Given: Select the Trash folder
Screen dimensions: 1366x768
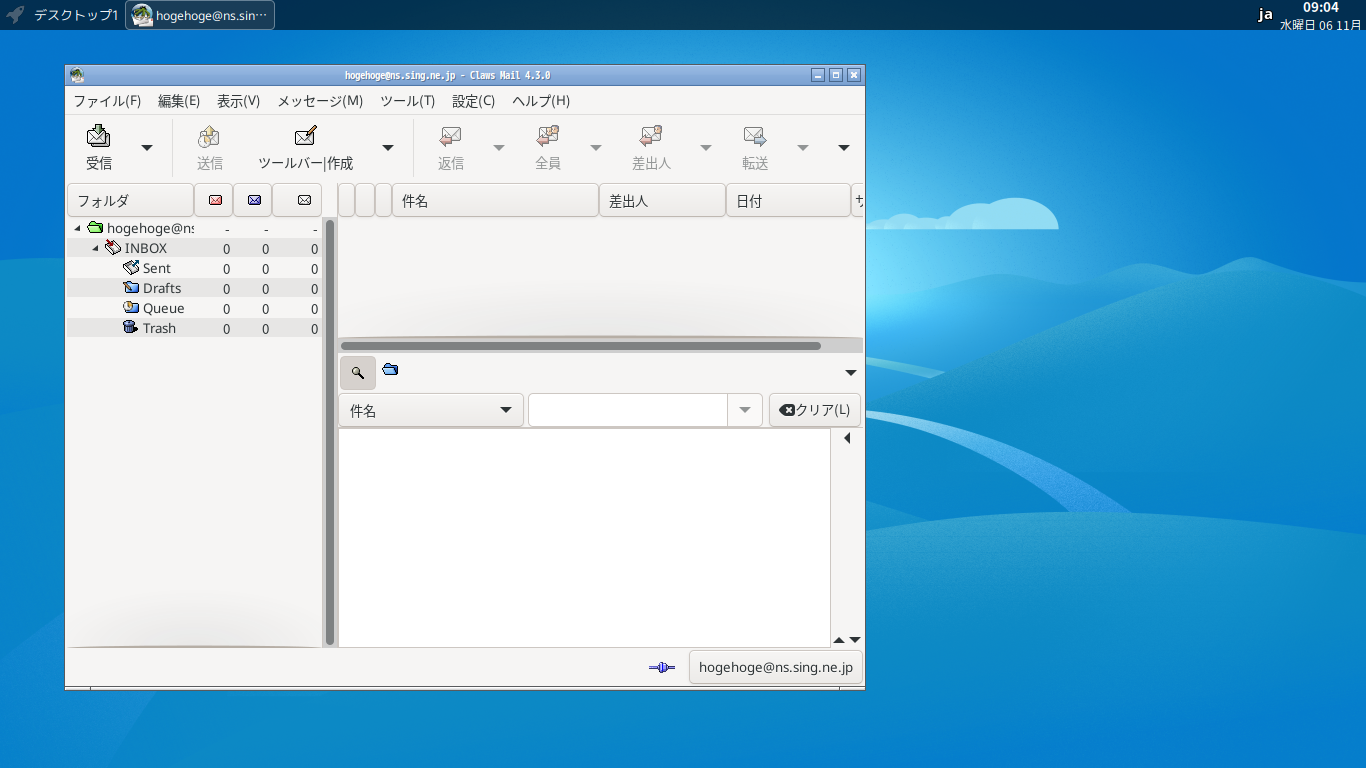Looking at the screenshot, I should pyautogui.click(x=158, y=328).
